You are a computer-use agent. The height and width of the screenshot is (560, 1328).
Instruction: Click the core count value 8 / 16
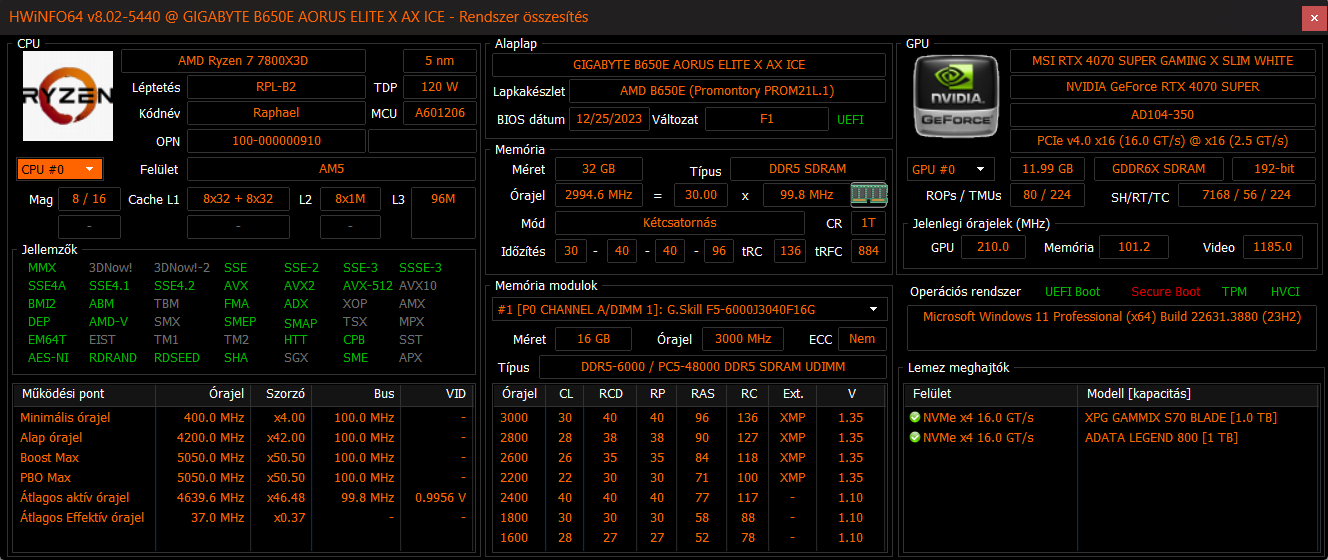89,199
